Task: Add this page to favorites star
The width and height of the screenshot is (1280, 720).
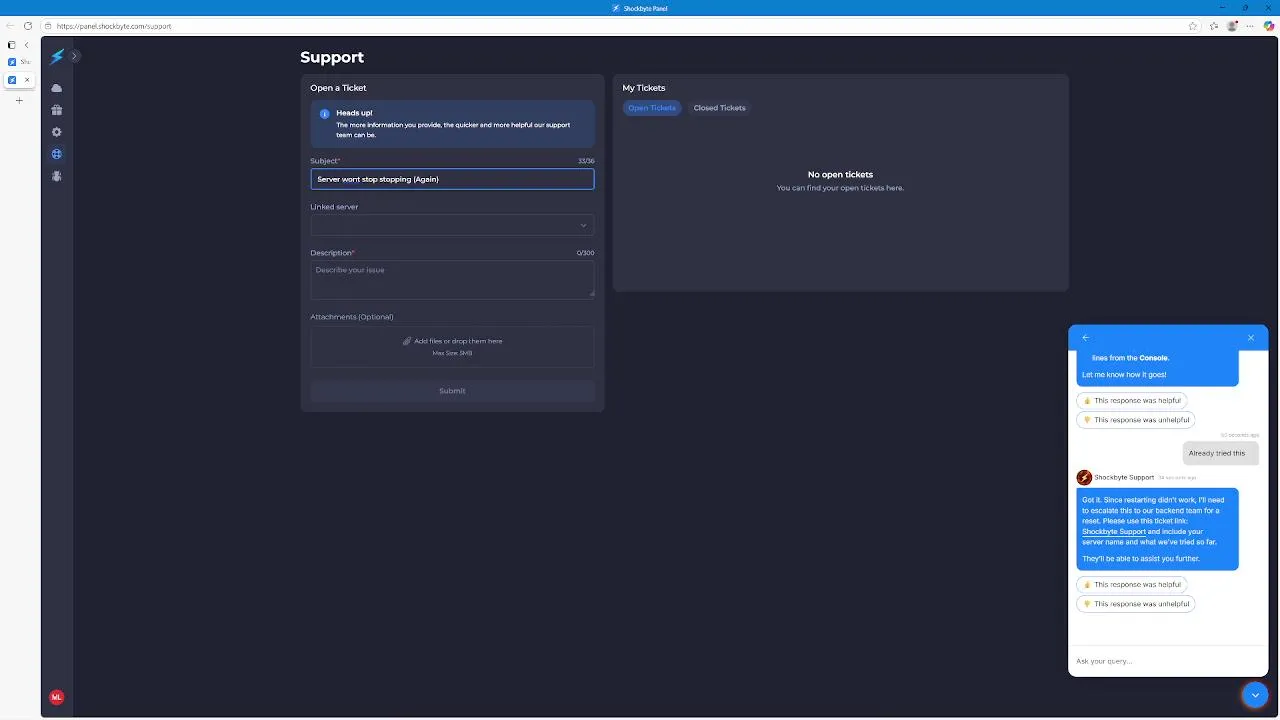Action: coord(1193,26)
